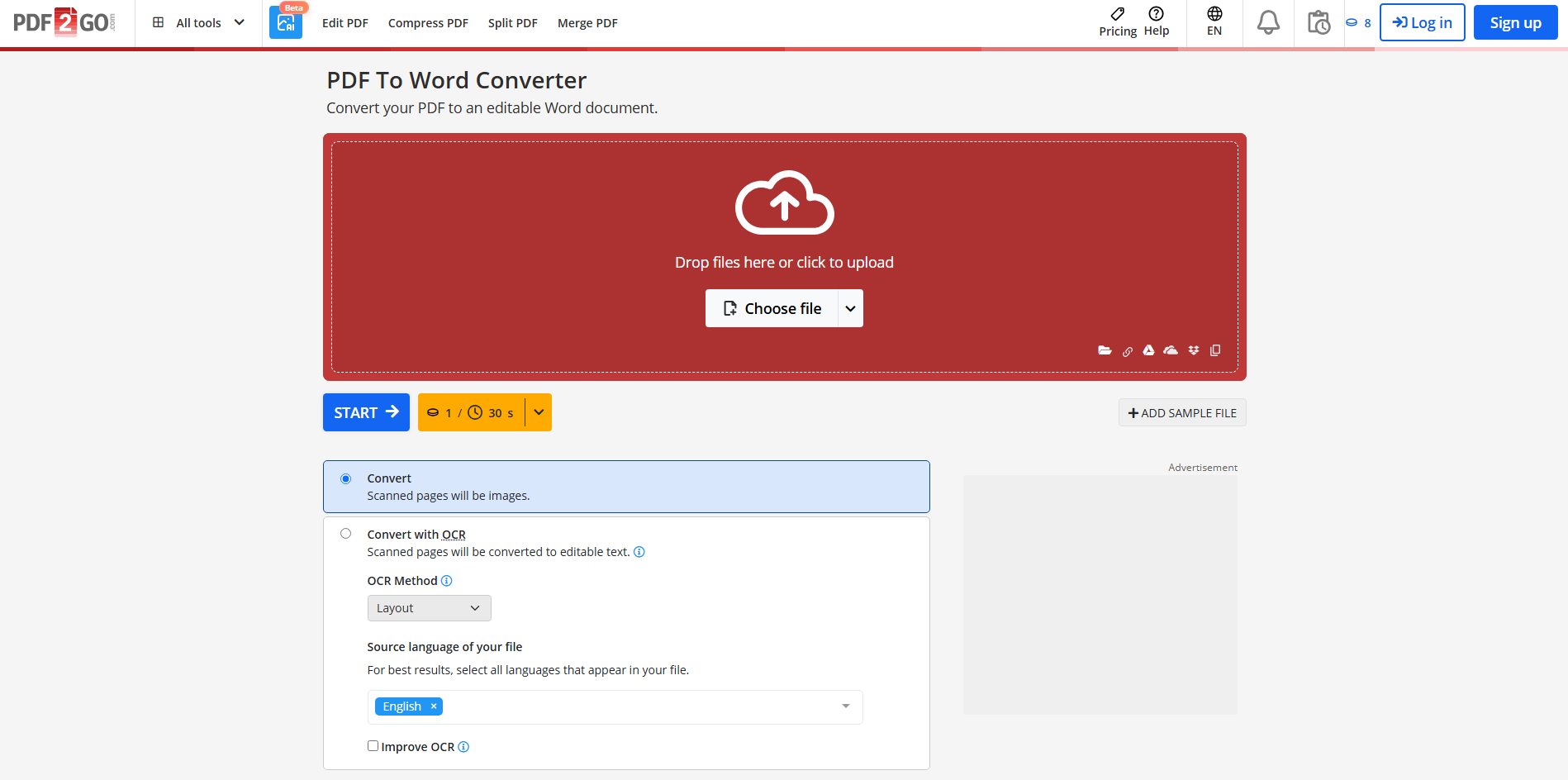Open the PDF2Go logo home link
Viewport: 1568px width, 780px height.
64,22
